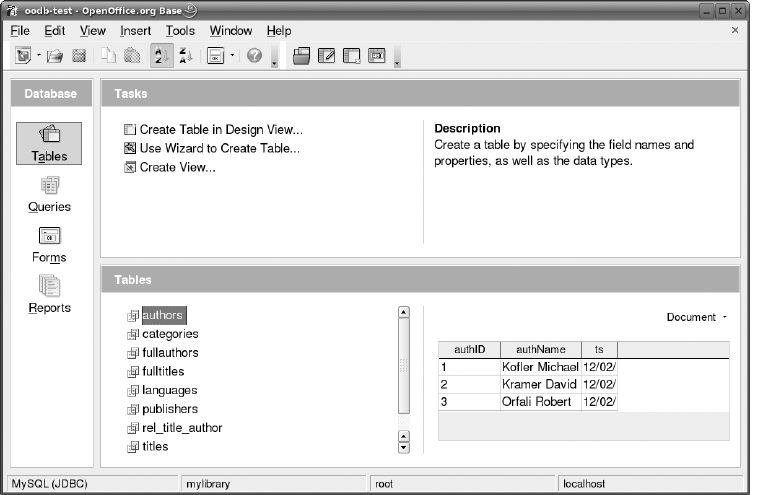Click the Open folder toolbar icon
Screen dimensions: 765x495
click(55, 56)
